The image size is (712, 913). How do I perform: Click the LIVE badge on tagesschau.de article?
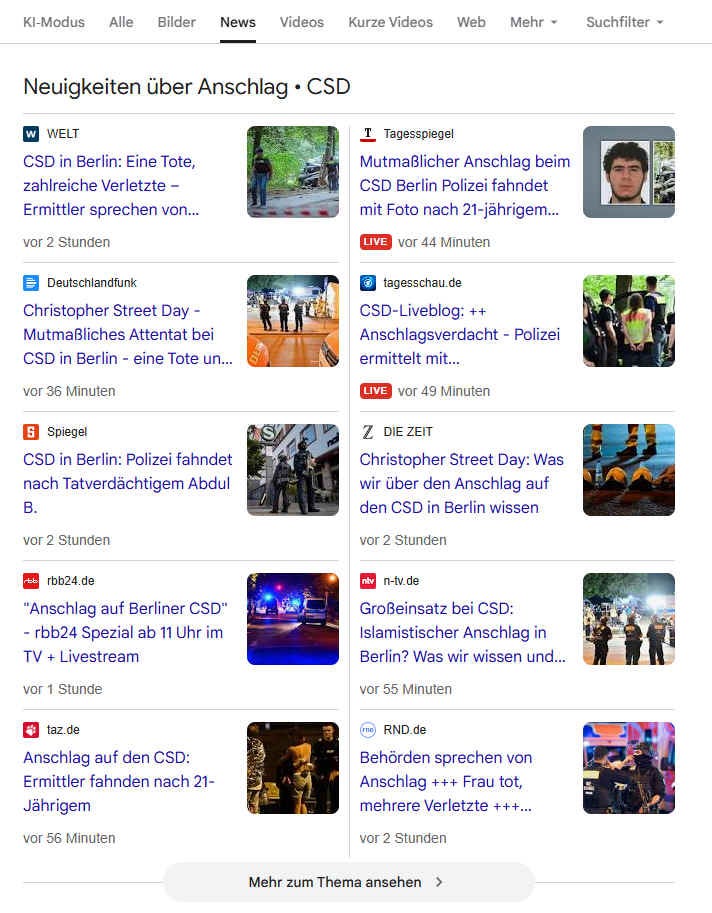coord(376,391)
